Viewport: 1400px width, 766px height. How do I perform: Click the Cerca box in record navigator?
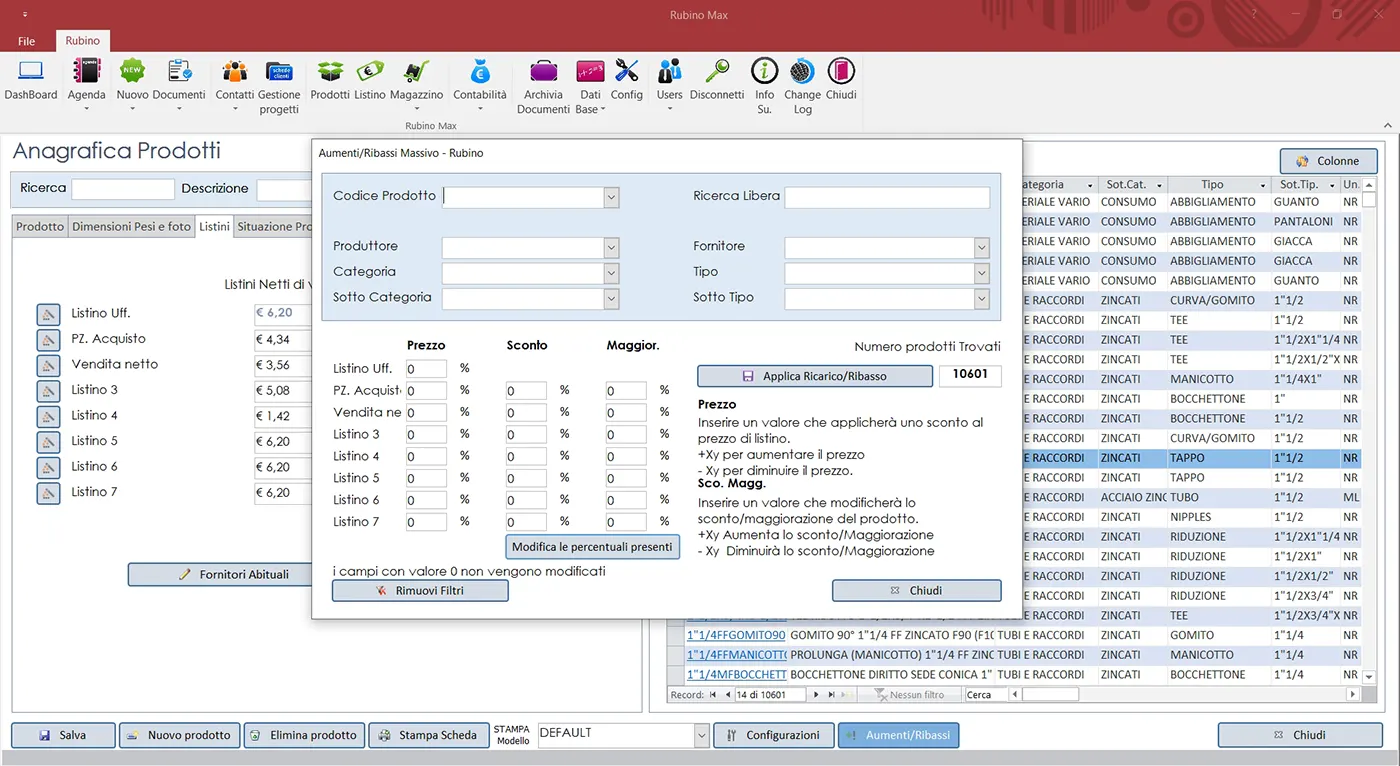pos(986,695)
